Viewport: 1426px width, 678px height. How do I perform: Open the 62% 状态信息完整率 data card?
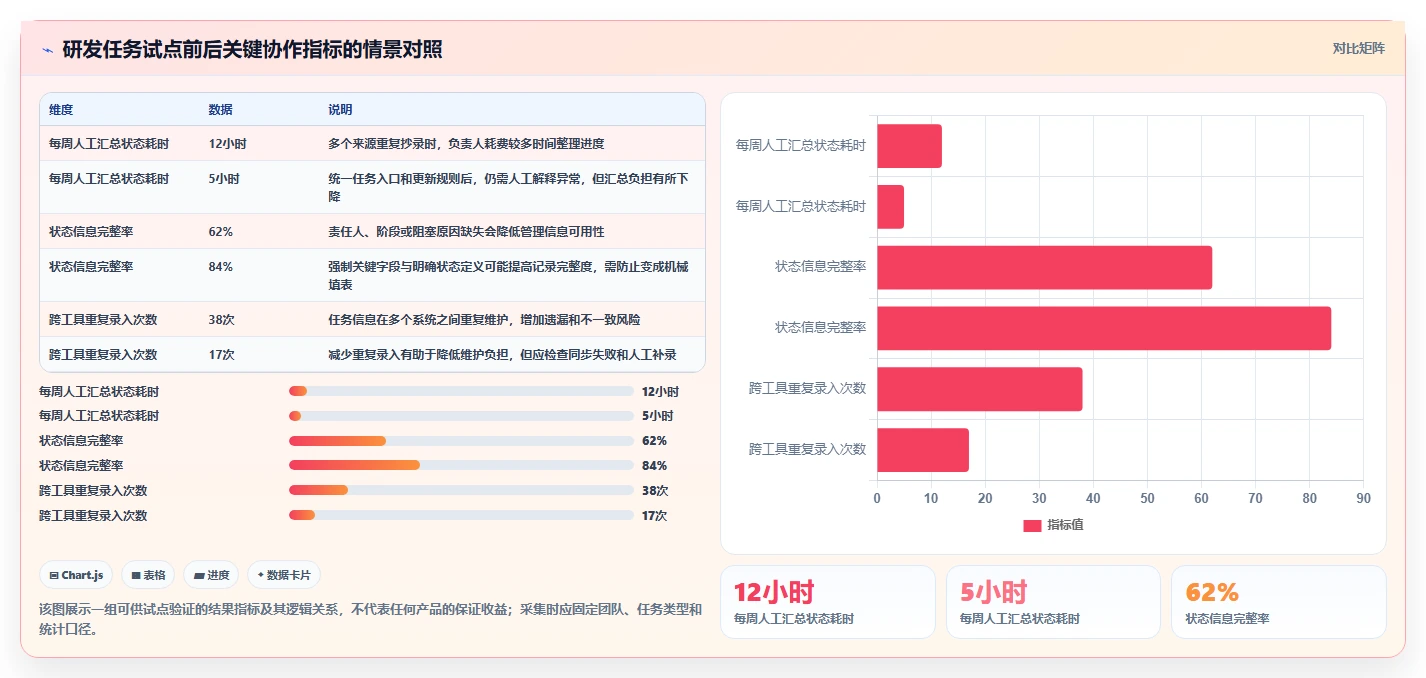[x=1279, y=602]
